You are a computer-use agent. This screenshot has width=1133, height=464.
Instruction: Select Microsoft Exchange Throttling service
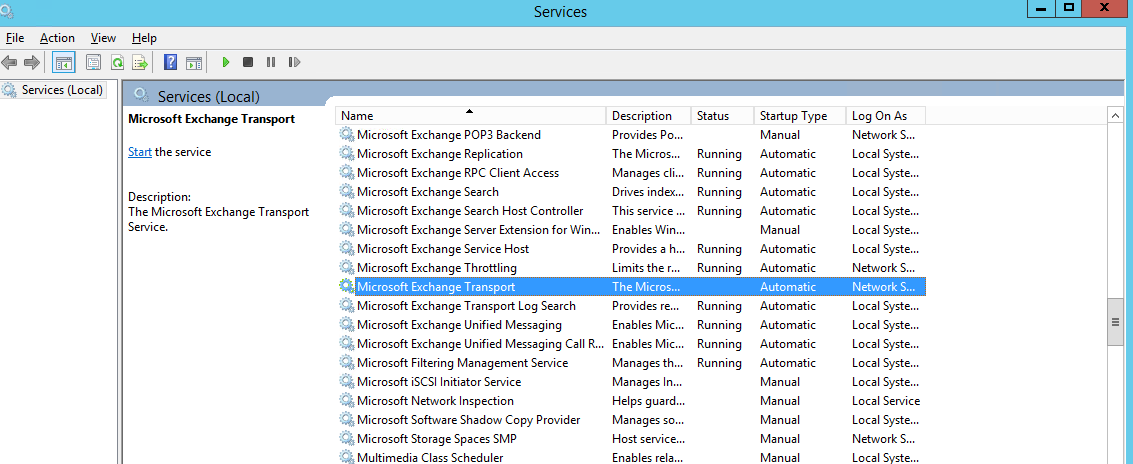pos(436,267)
